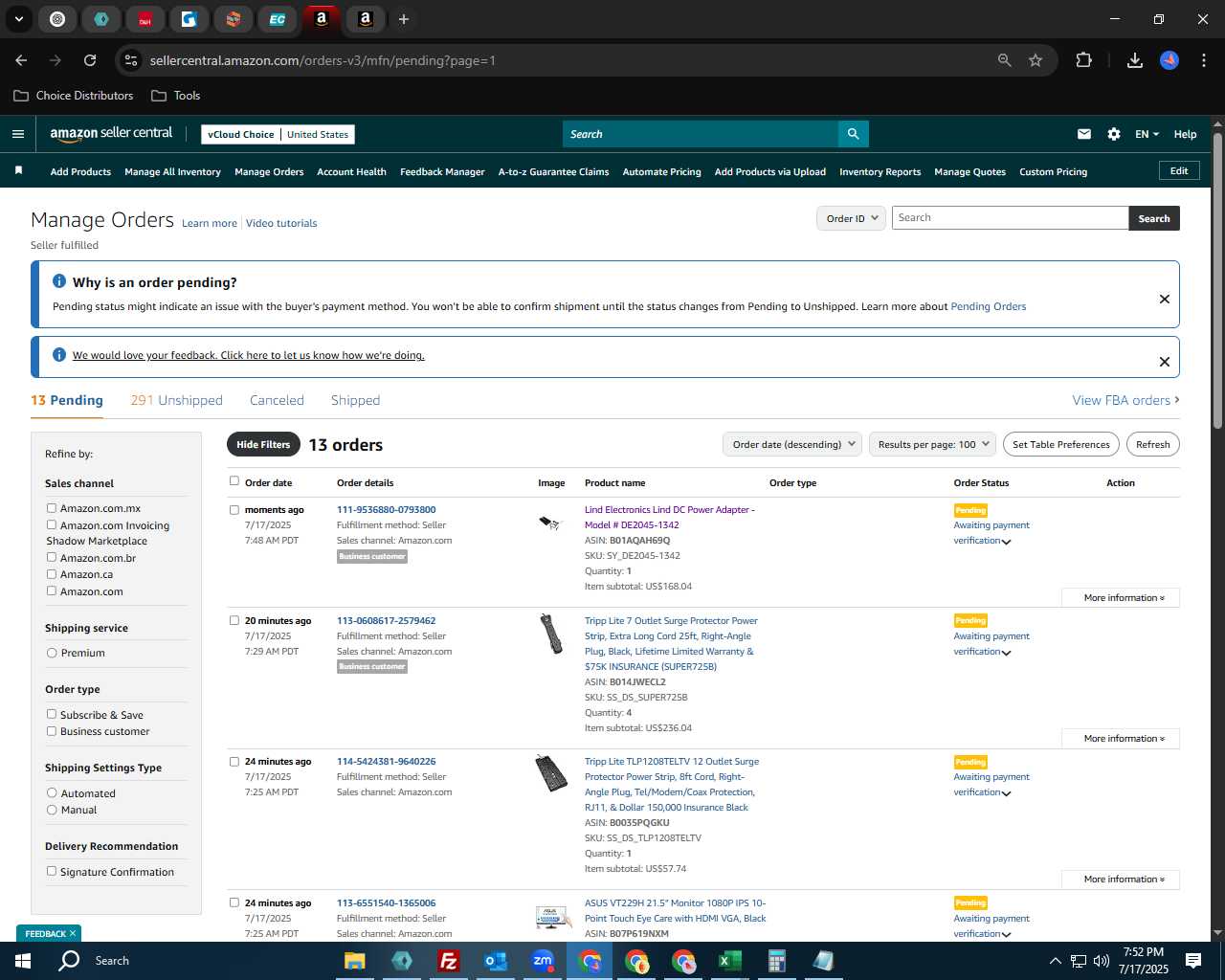Viewport: 1225px width, 980px height.
Task: Click the order search input field
Action: click(x=1010, y=218)
